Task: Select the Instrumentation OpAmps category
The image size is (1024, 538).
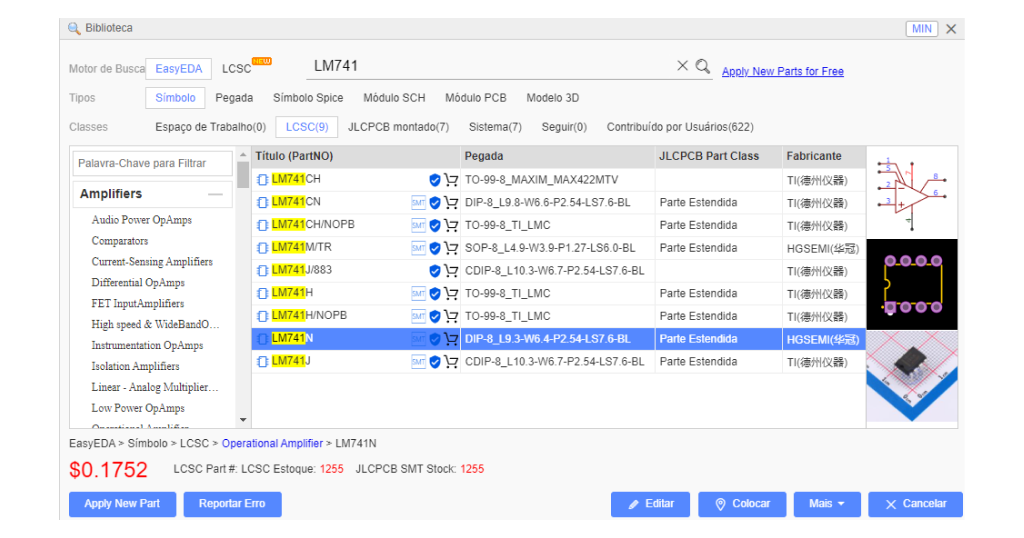Action: pyautogui.click(x=147, y=345)
